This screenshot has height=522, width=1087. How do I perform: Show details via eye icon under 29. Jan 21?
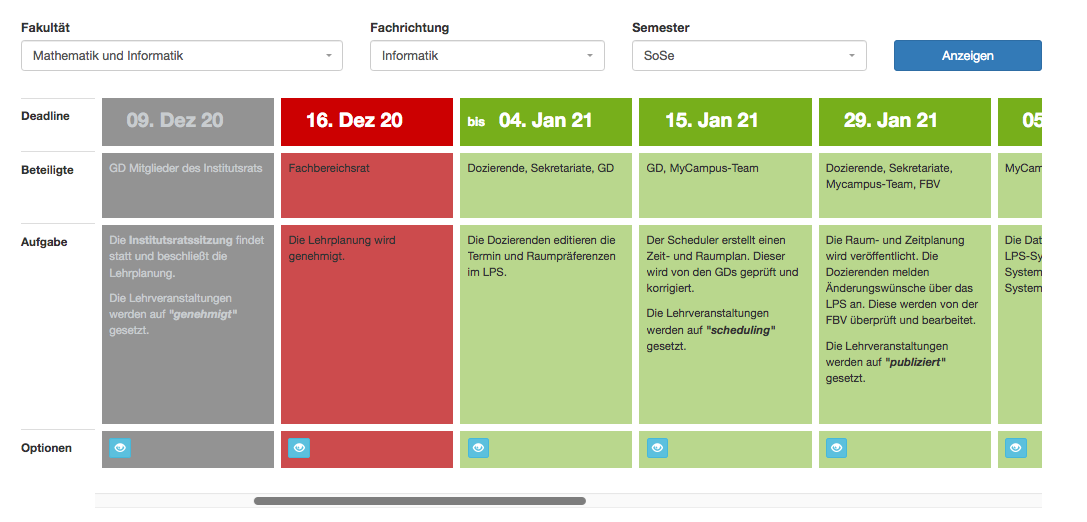click(x=836, y=448)
